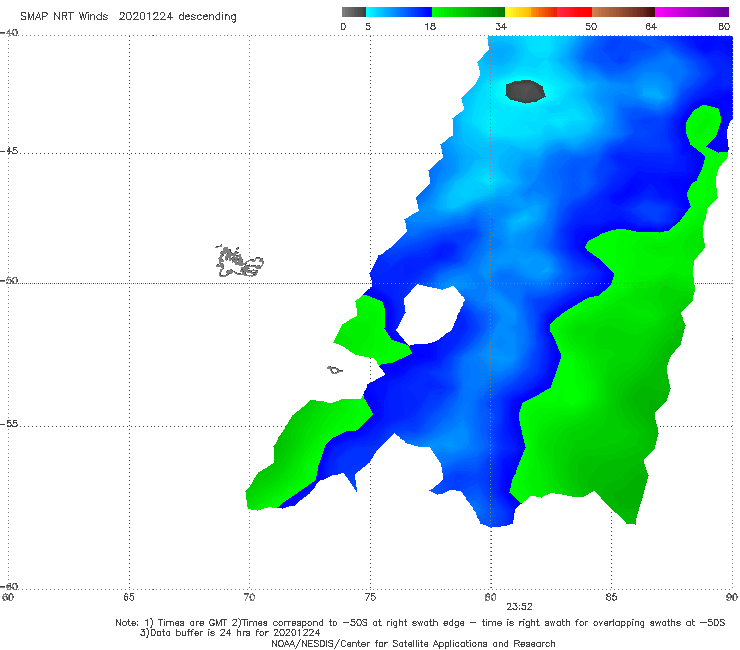
Task: Click the magenta segment of the color bar
Action: point(692,12)
